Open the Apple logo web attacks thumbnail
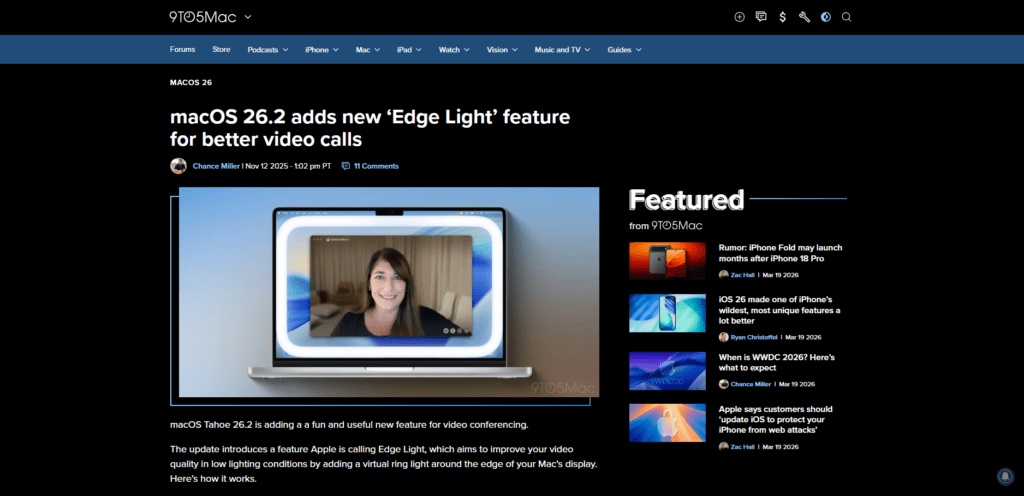The height and width of the screenshot is (496, 1024). tap(667, 423)
